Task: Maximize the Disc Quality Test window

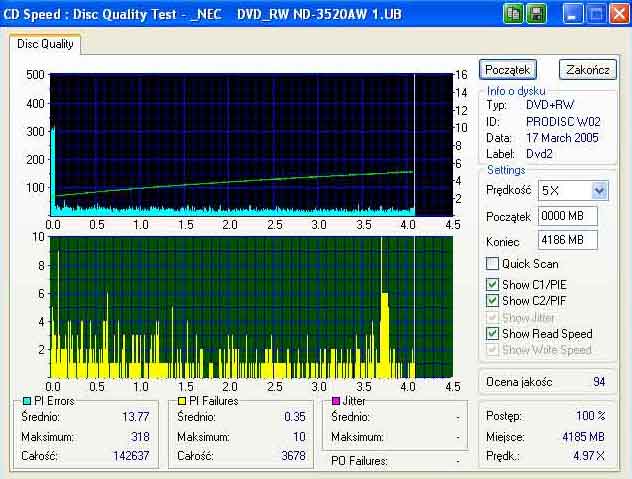Action: tap(596, 14)
